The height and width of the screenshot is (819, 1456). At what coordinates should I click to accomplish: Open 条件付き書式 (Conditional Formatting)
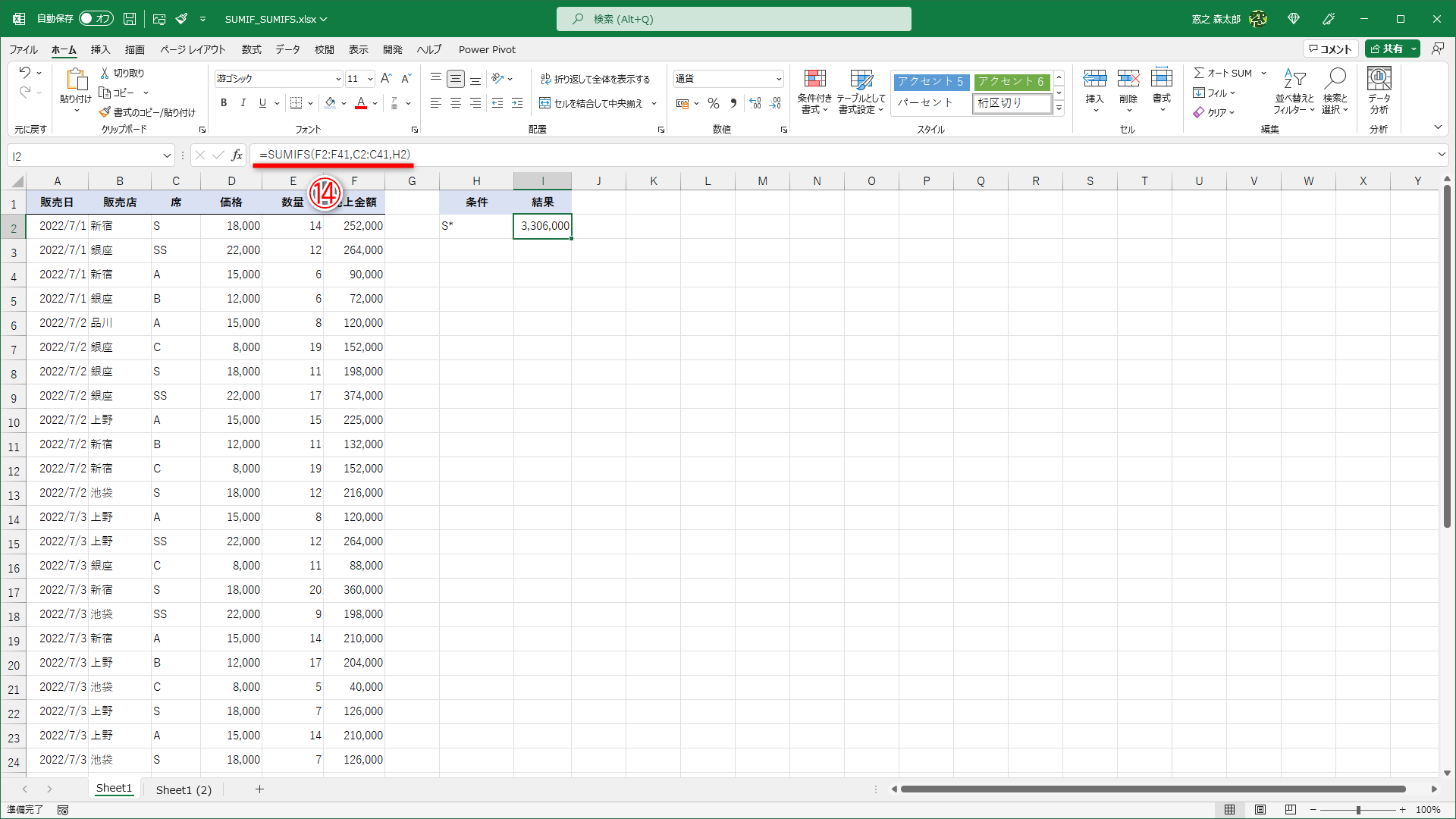[814, 91]
